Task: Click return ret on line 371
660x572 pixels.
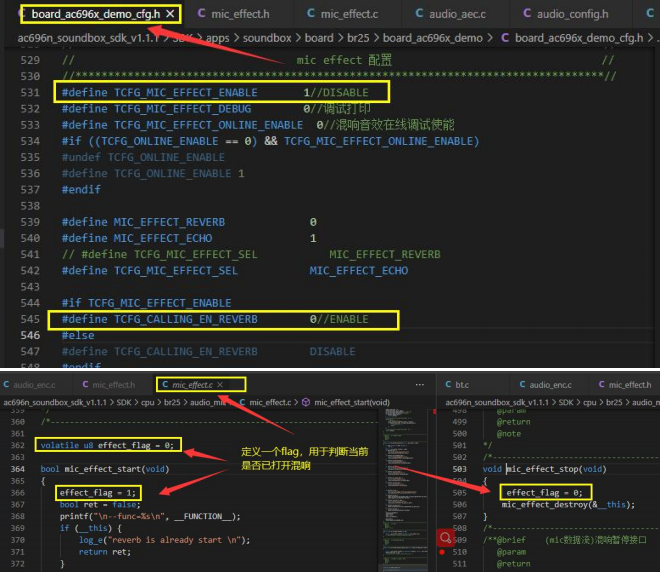Action: point(105,552)
